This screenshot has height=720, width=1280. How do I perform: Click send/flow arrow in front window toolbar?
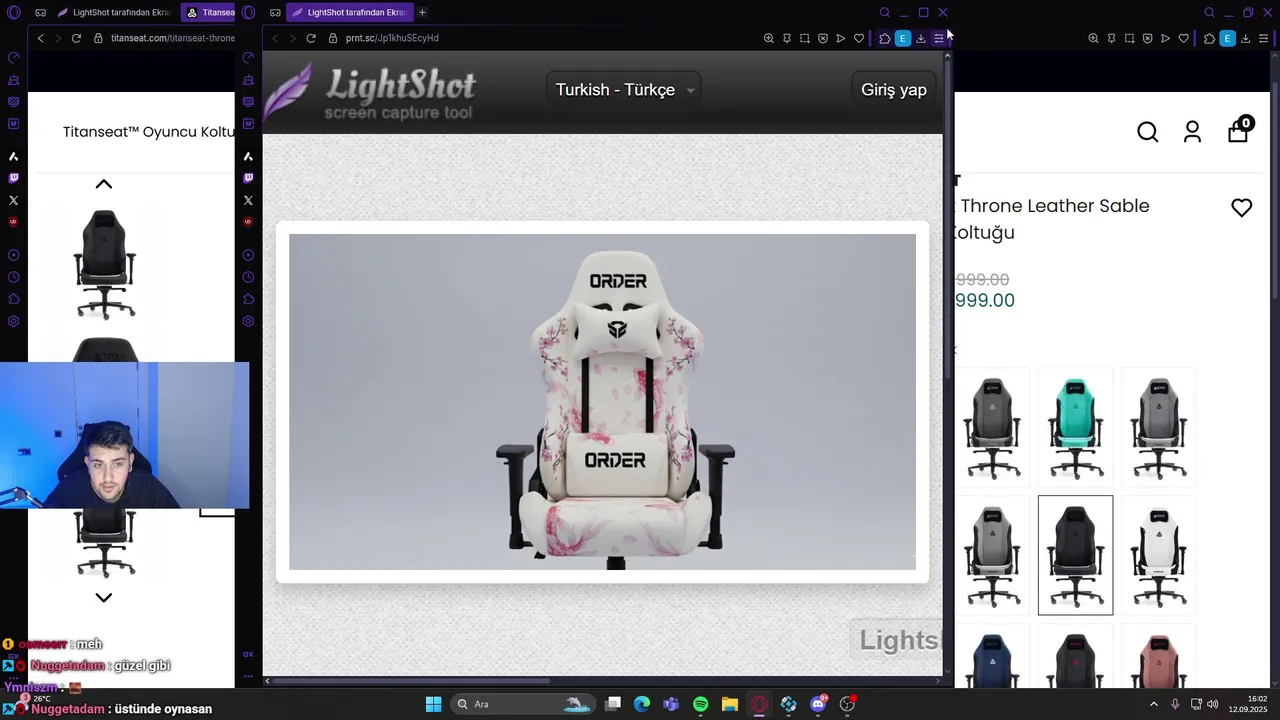841,38
